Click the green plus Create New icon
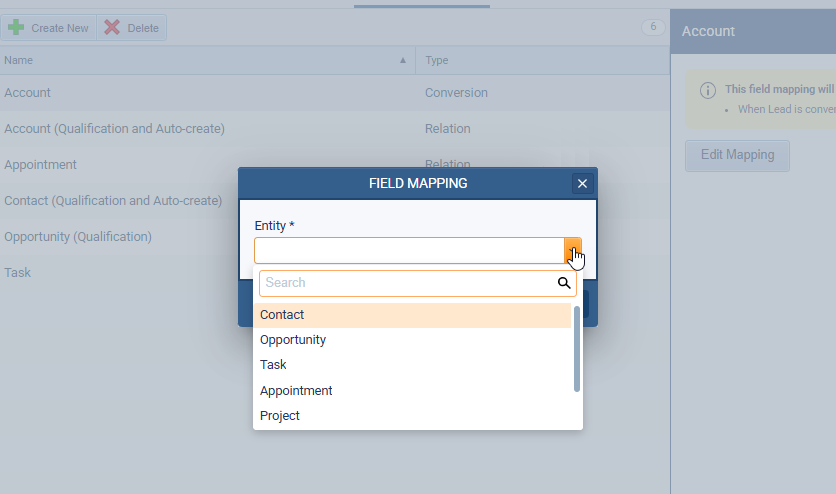The height and width of the screenshot is (494, 836). (16, 28)
